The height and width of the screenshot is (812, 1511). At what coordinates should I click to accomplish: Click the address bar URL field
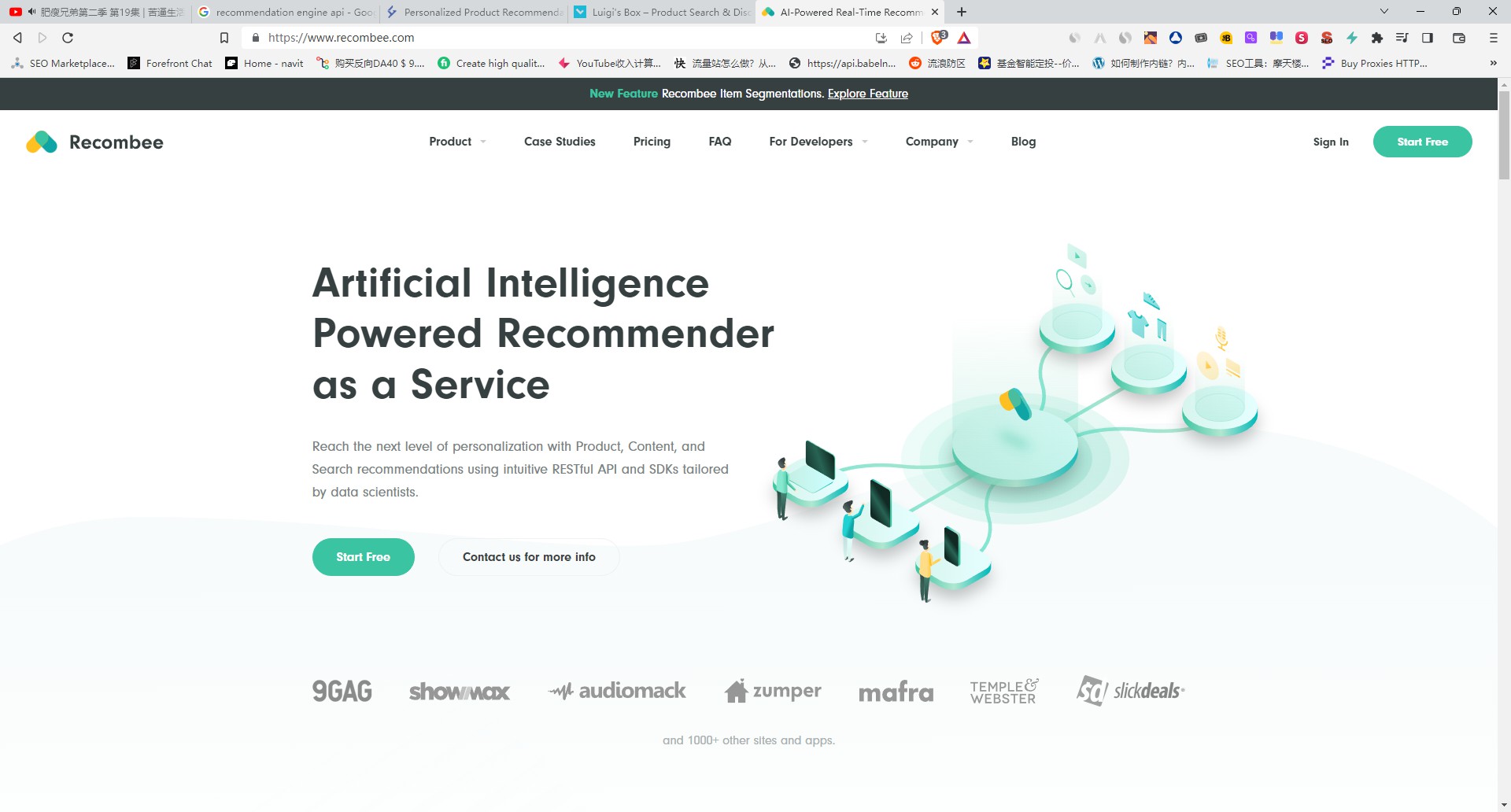point(567,38)
